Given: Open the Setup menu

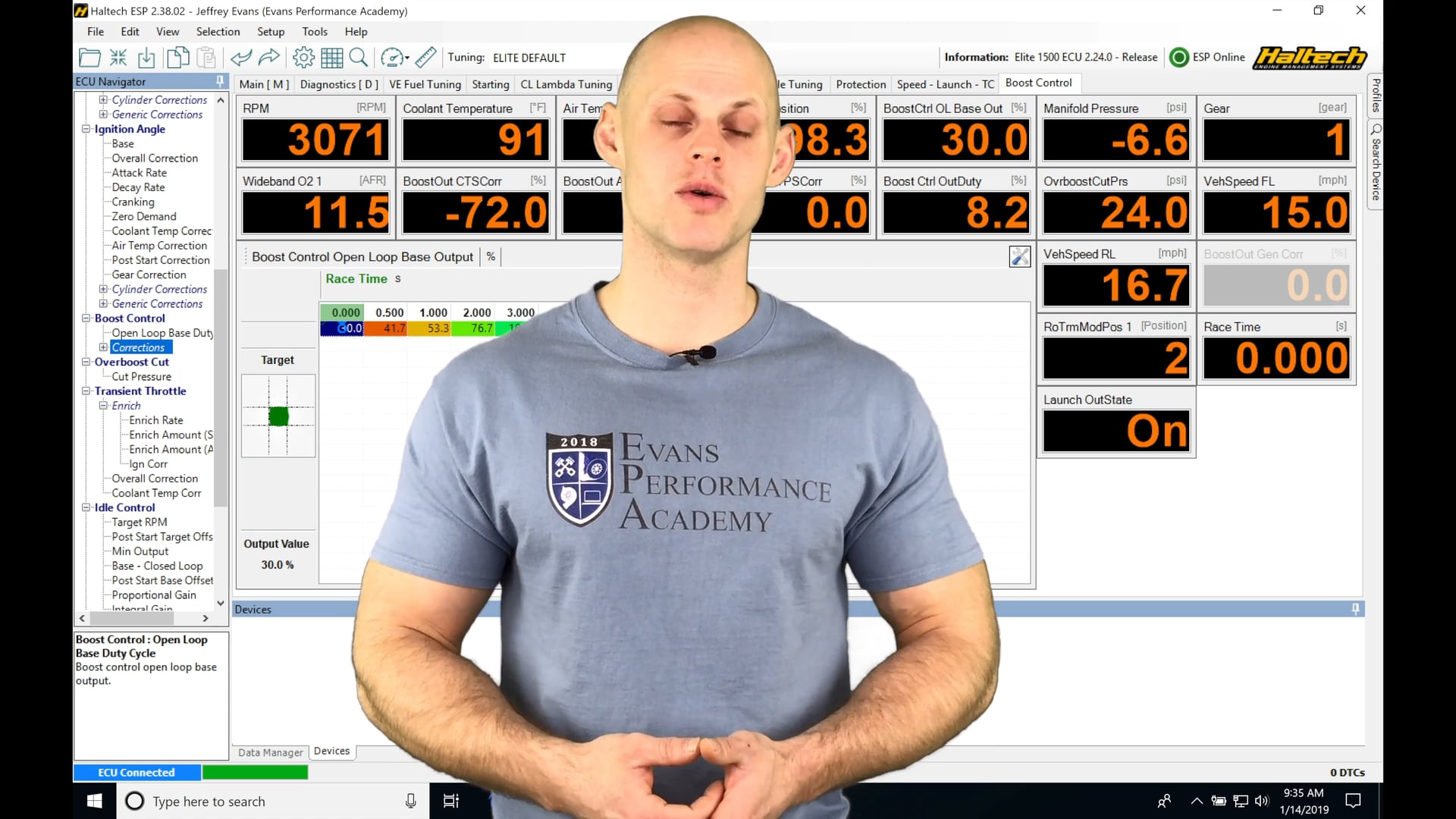Looking at the screenshot, I should [x=271, y=32].
